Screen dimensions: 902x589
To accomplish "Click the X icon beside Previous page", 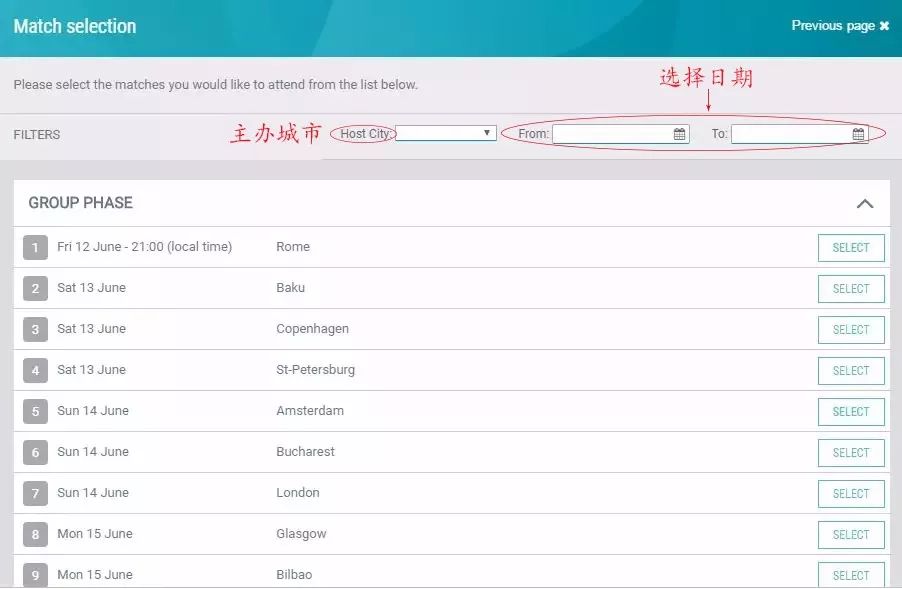I will pyautogui.click(x=884, y=27).
